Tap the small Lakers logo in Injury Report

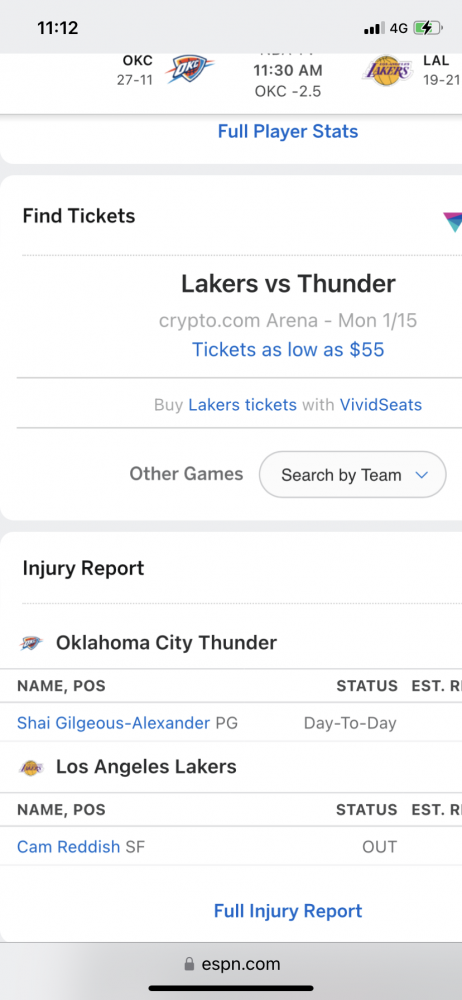pos(31,767)
